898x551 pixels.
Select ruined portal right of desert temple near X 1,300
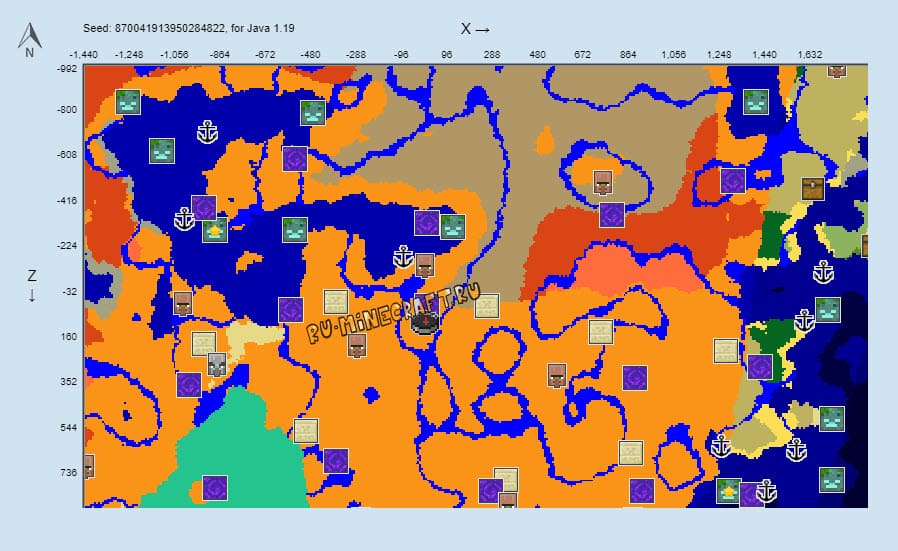[x=760, y=367]
